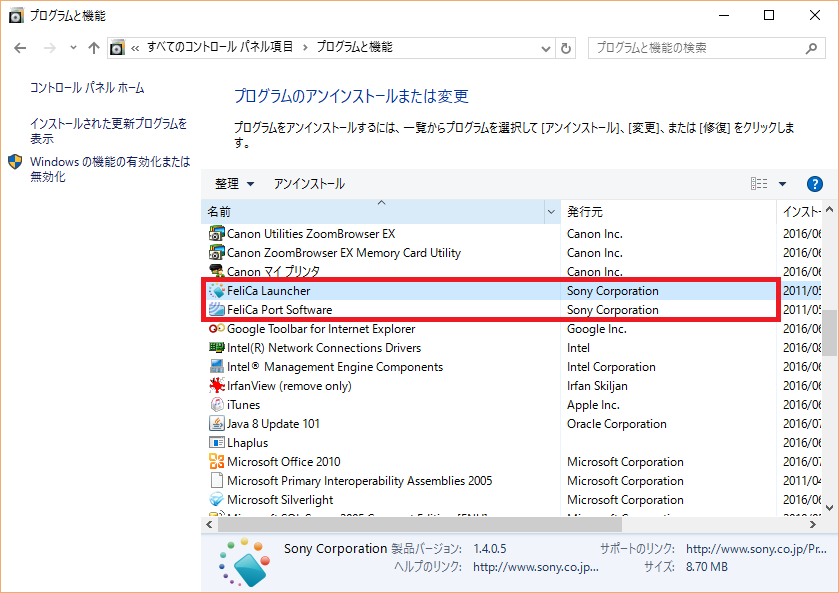Click the control panel icon in address bar
839x593 pixels.
[117, 48]
